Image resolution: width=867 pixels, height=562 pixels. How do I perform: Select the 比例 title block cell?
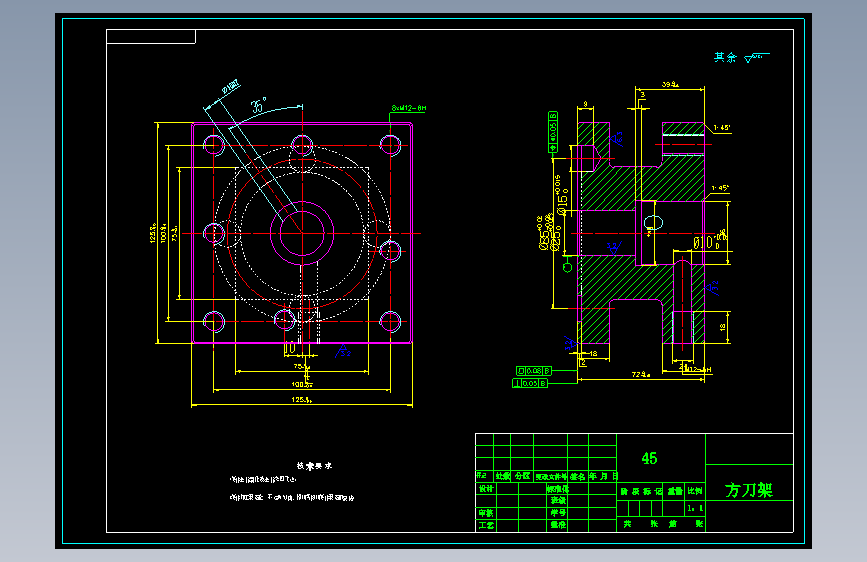[695, 491]
